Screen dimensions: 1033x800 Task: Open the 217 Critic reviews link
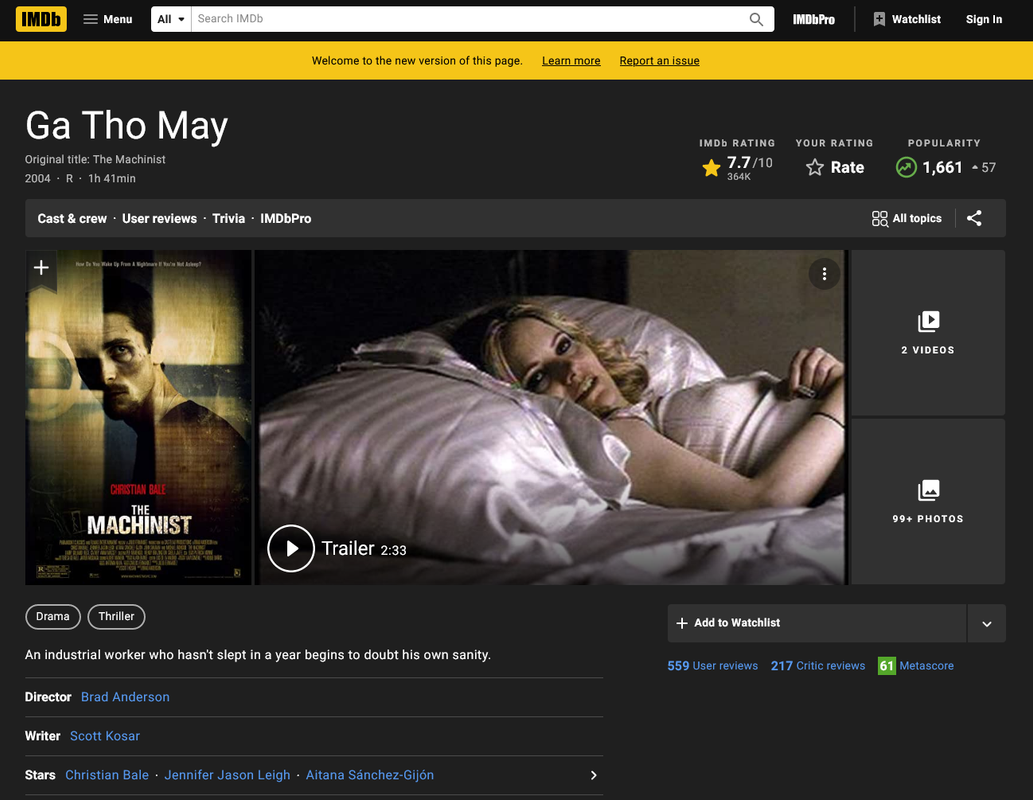point(818,666)
